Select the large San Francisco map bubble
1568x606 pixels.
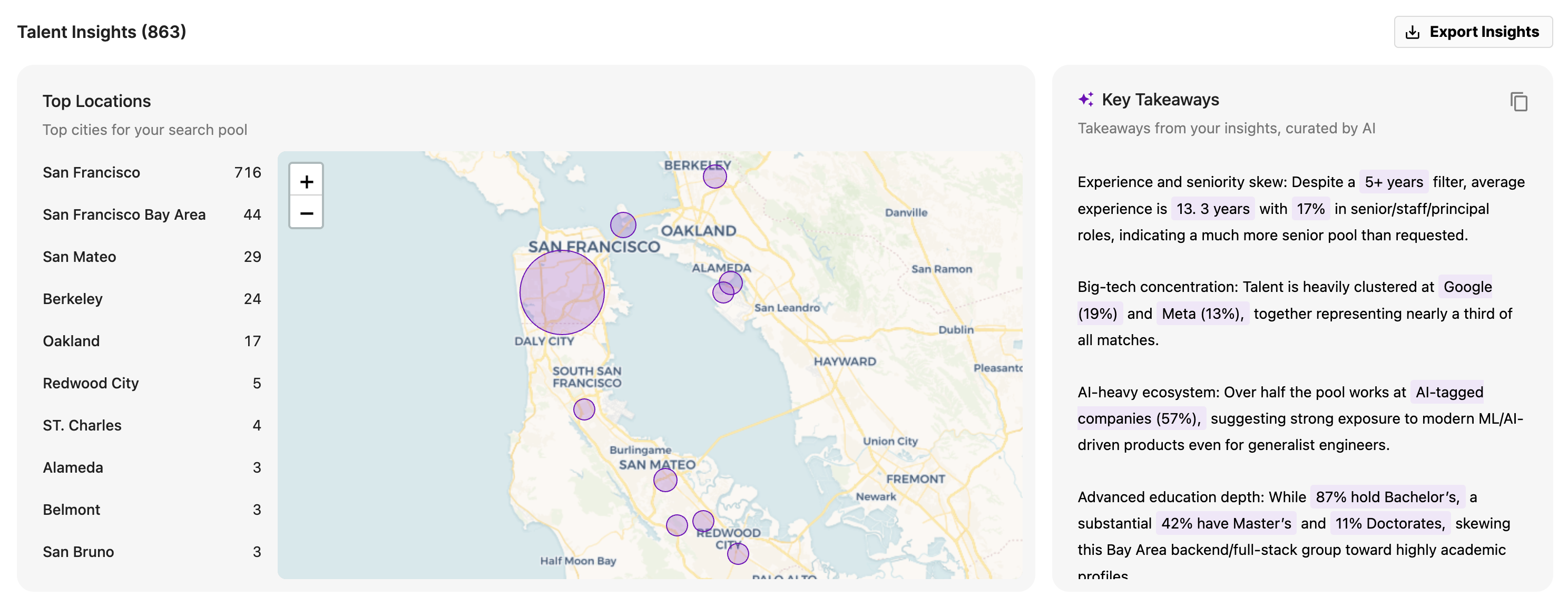(562, 292)
